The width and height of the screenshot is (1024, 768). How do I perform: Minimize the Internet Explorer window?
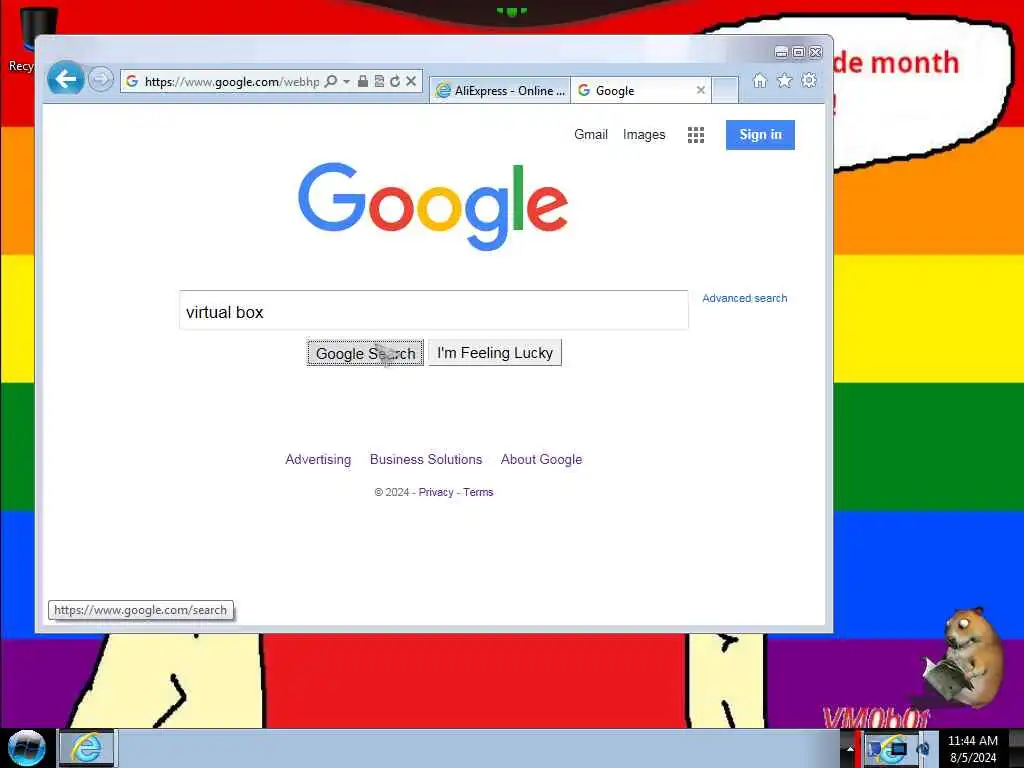pos(781,52)
